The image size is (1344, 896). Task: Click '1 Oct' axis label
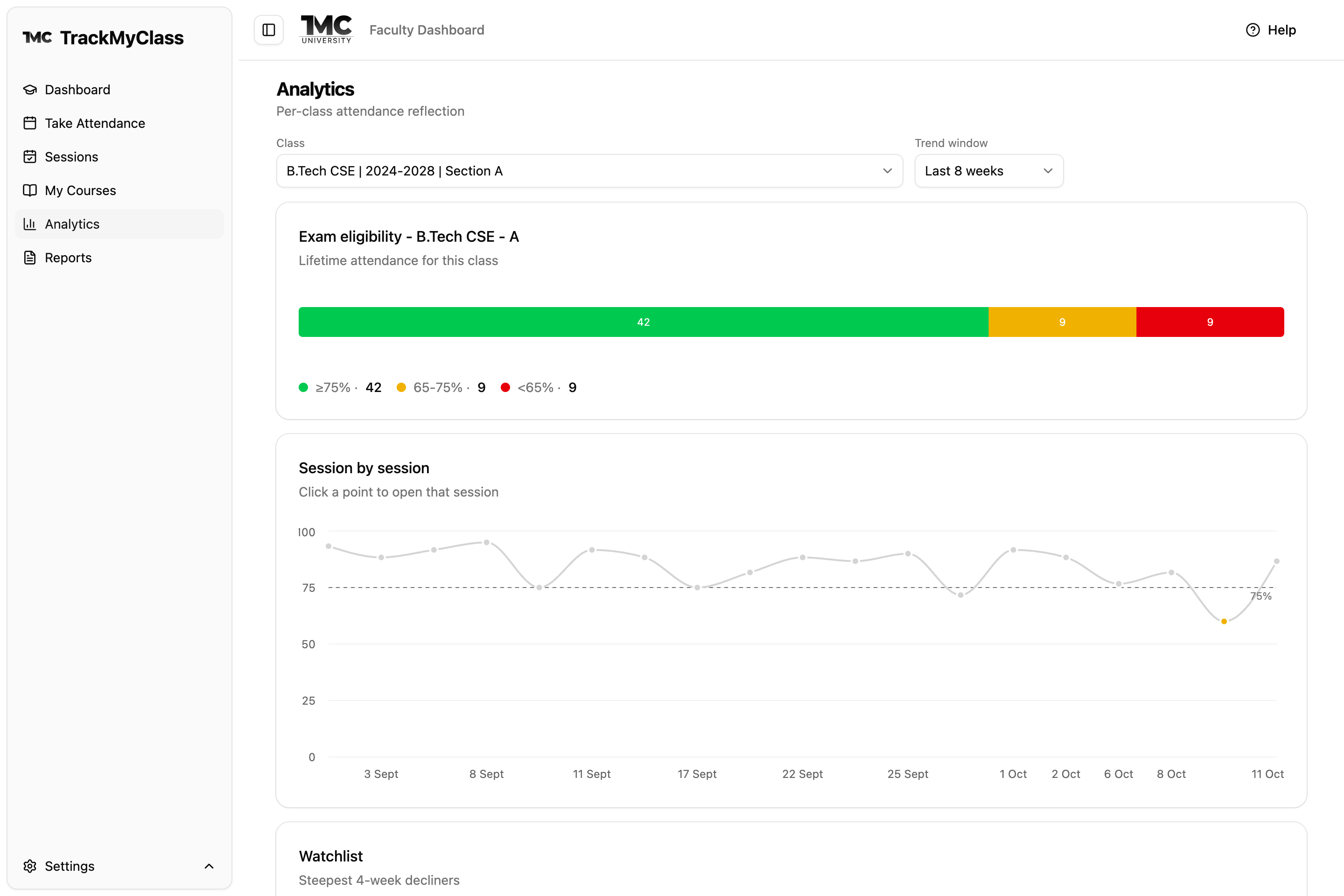(x=1013, y=774)
